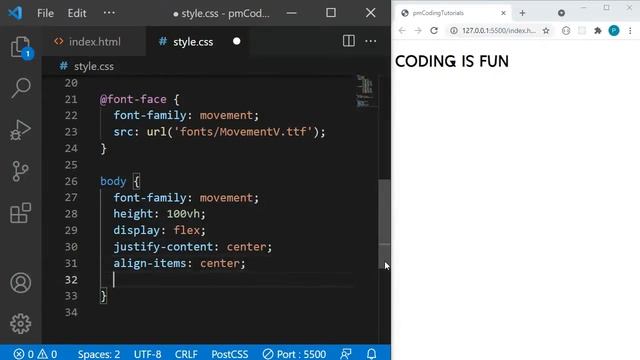Click align-items: center line

pyautogui.click(x=179, y=263)
